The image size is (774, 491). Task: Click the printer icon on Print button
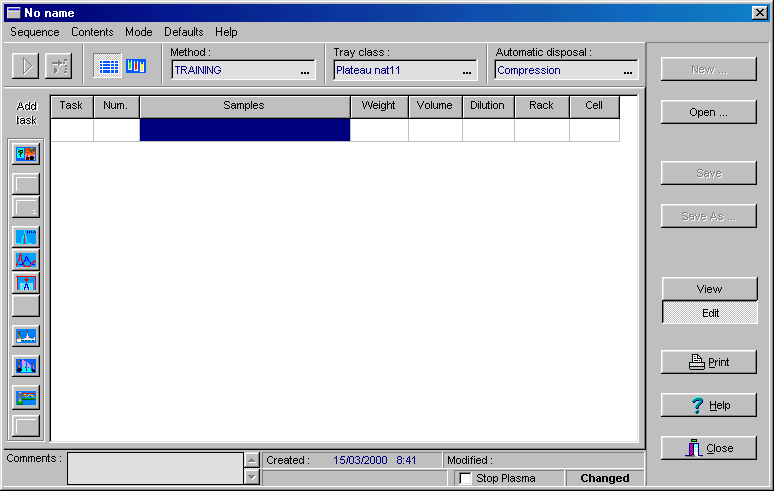click(x=697, y=362)
